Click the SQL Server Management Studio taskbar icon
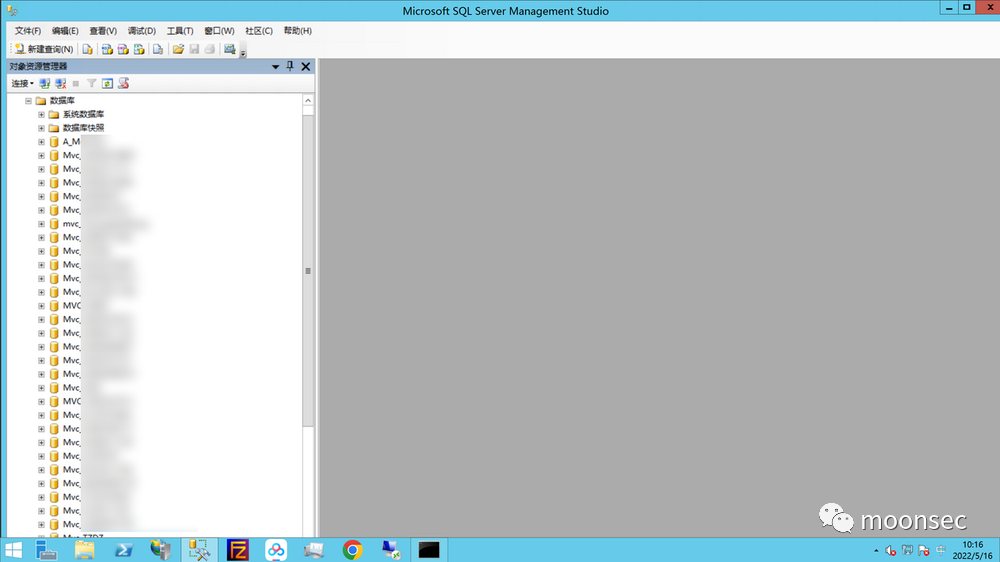 point(199,550)
